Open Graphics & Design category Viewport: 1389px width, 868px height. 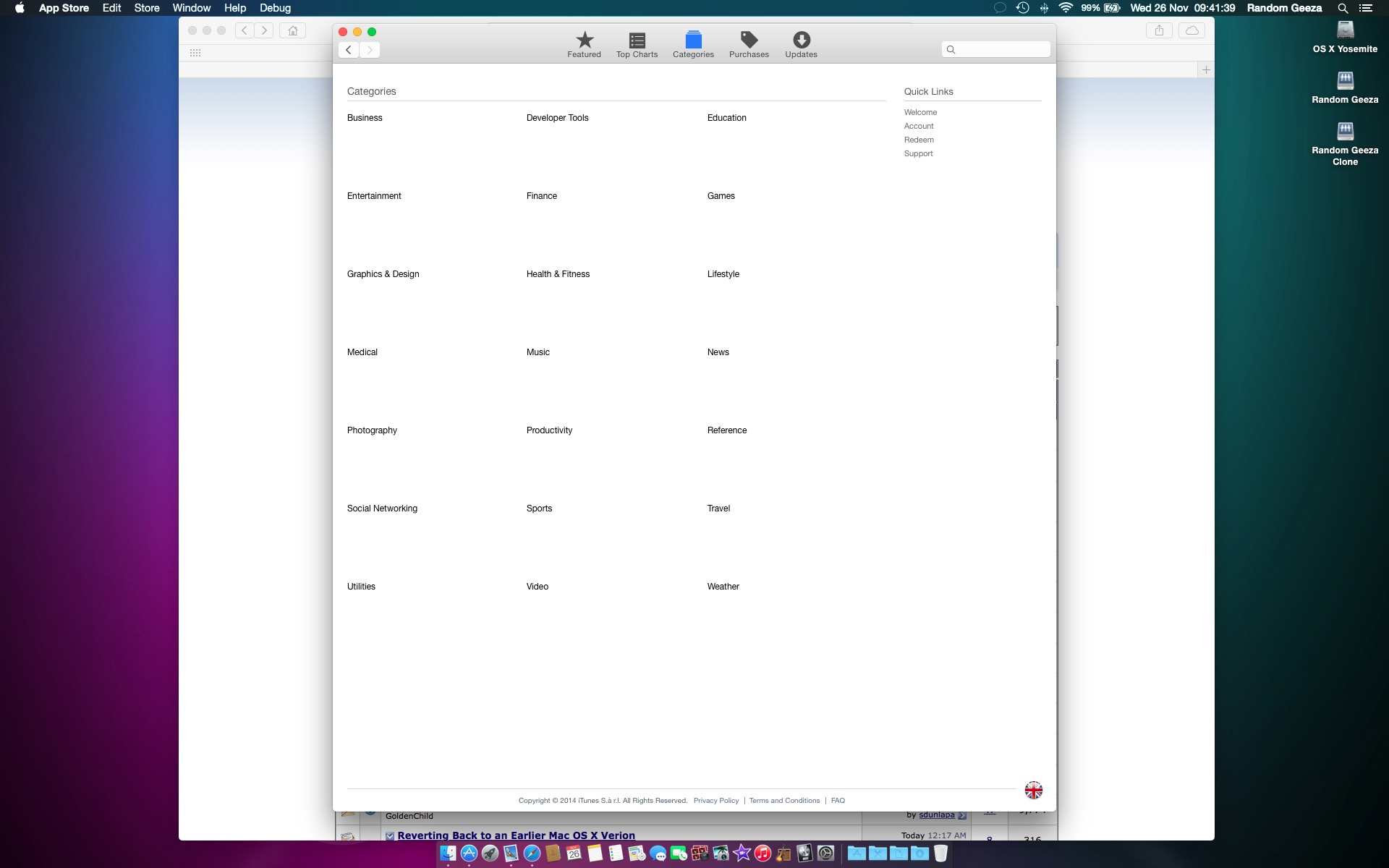point(383,274)
